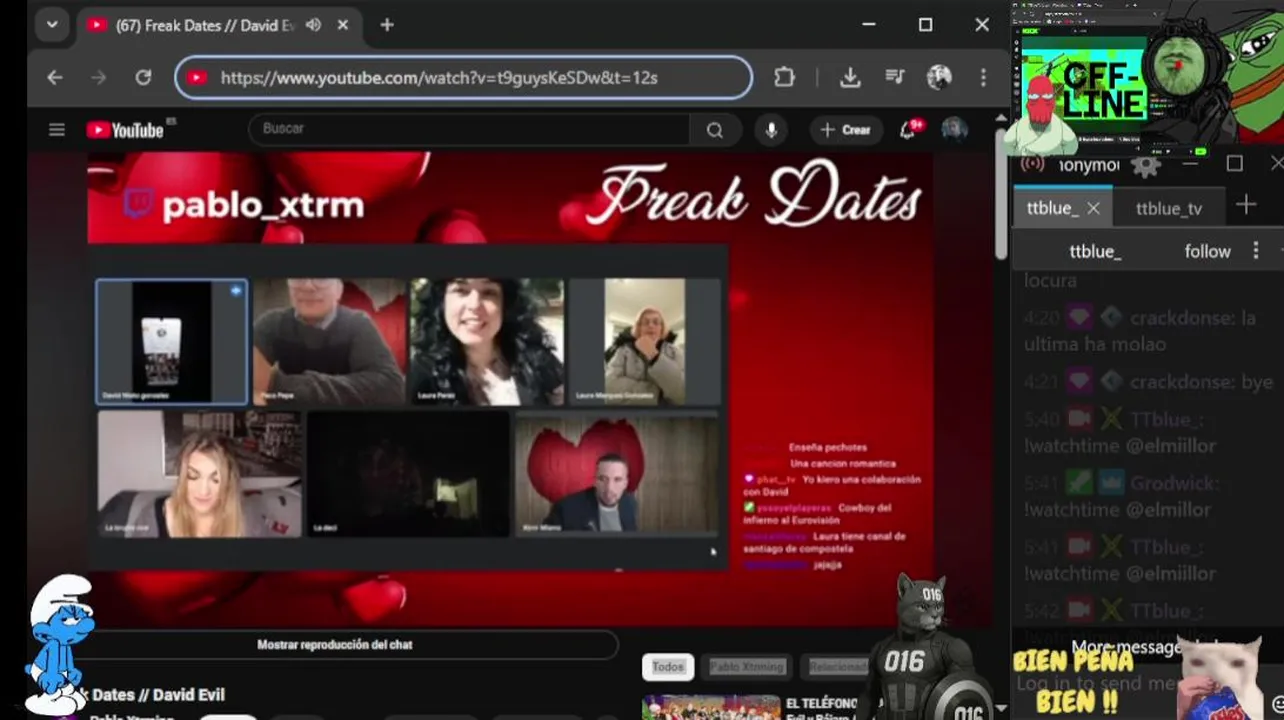1284x720 pixels.
Task: Open the EL TELÉFONO recommended video thumbnail
Action: coord(711,707)
